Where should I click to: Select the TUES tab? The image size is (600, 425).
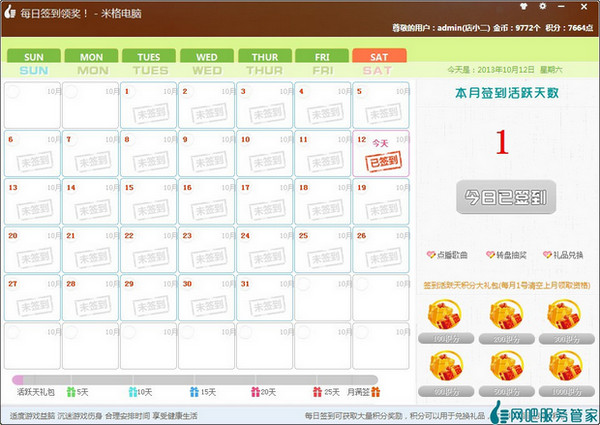(x=149, y=56)
